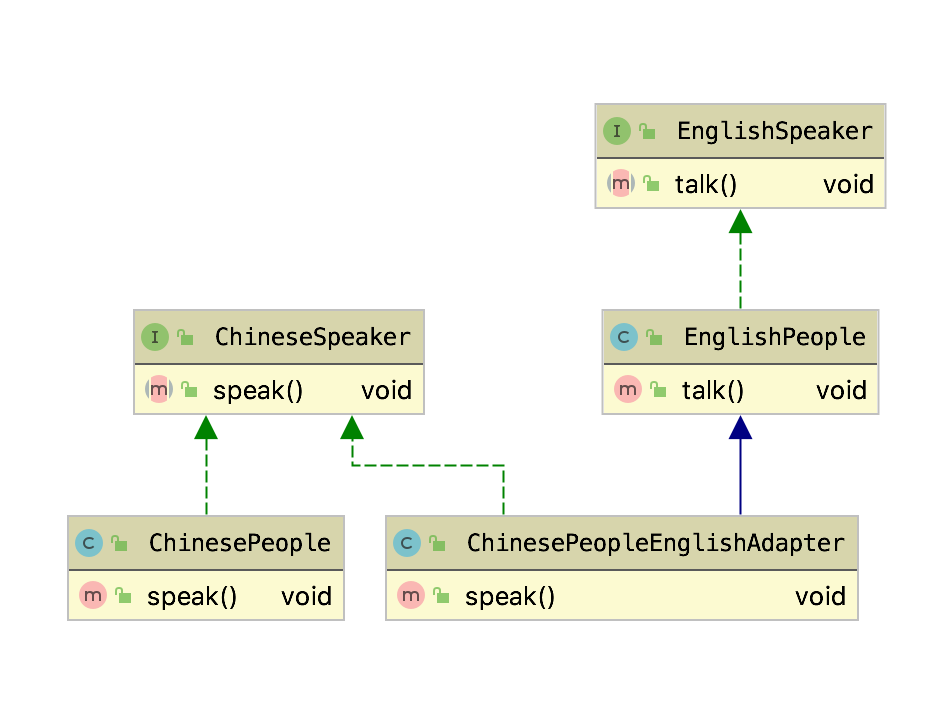Click the method icon beside speak() in ChineseSpeaker

pyautogui.click(x=158, y=390)
